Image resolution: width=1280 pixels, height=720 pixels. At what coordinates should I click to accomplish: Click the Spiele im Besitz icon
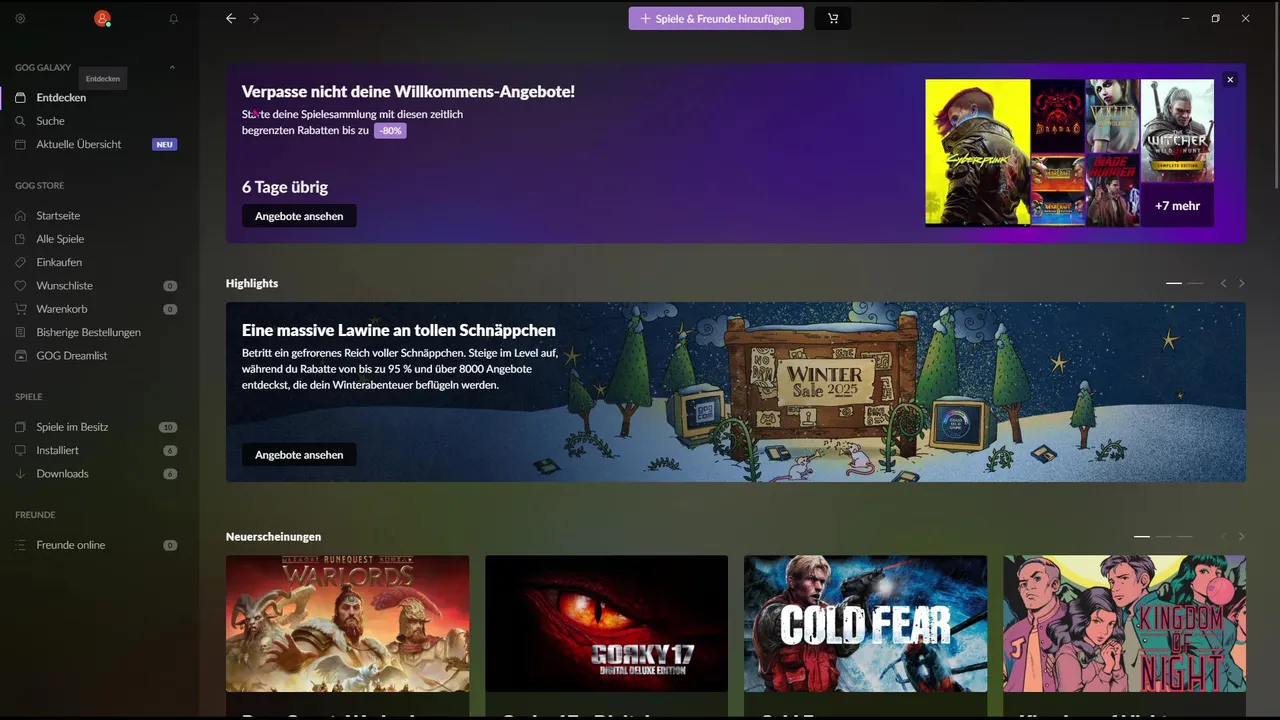click(x=20, y=427)
